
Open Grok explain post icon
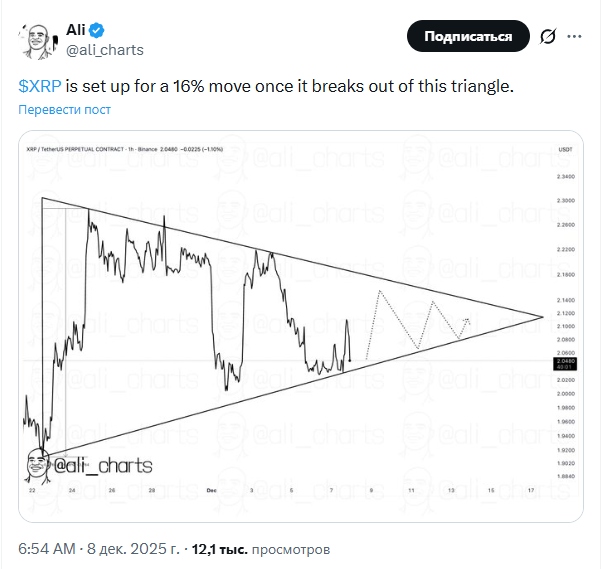[x=547, y=37]
